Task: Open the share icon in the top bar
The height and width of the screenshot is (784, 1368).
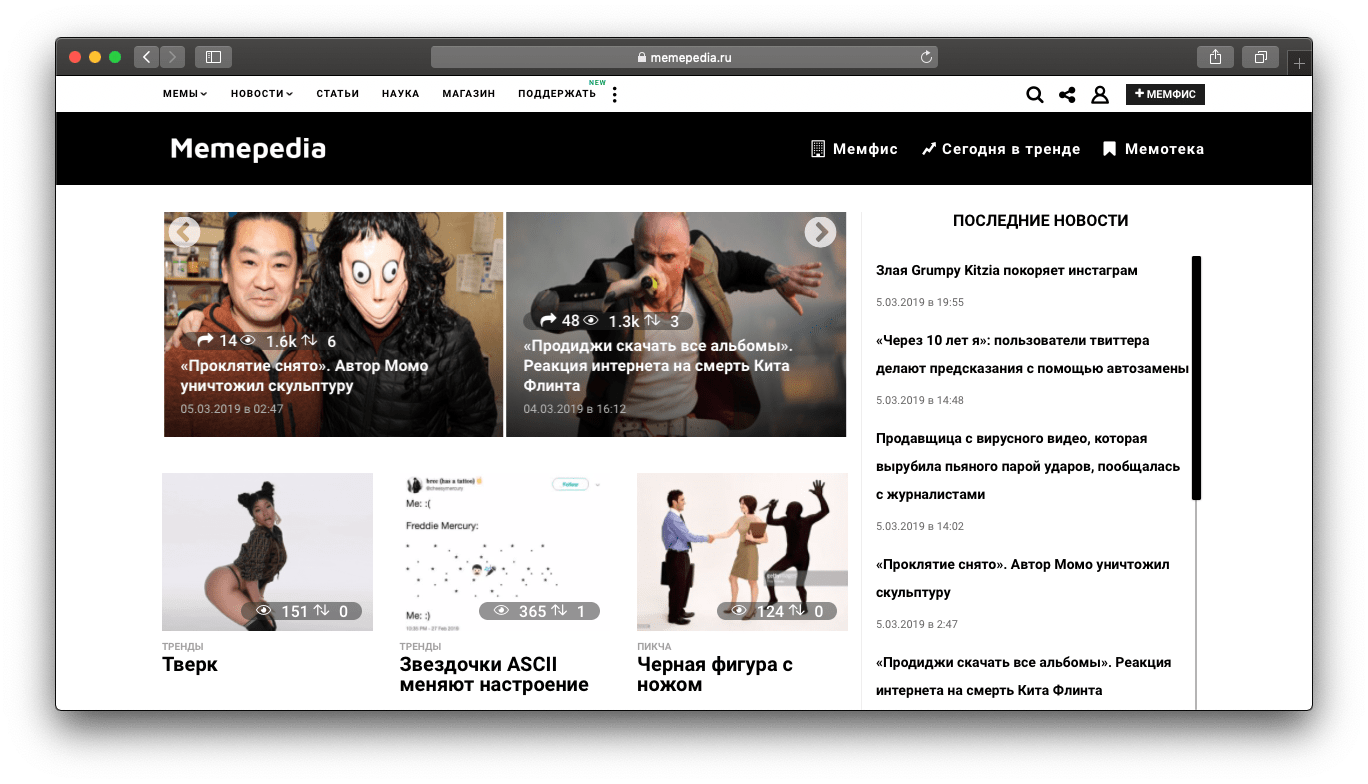Action: pyautogui.click(x=1067, y=95)
